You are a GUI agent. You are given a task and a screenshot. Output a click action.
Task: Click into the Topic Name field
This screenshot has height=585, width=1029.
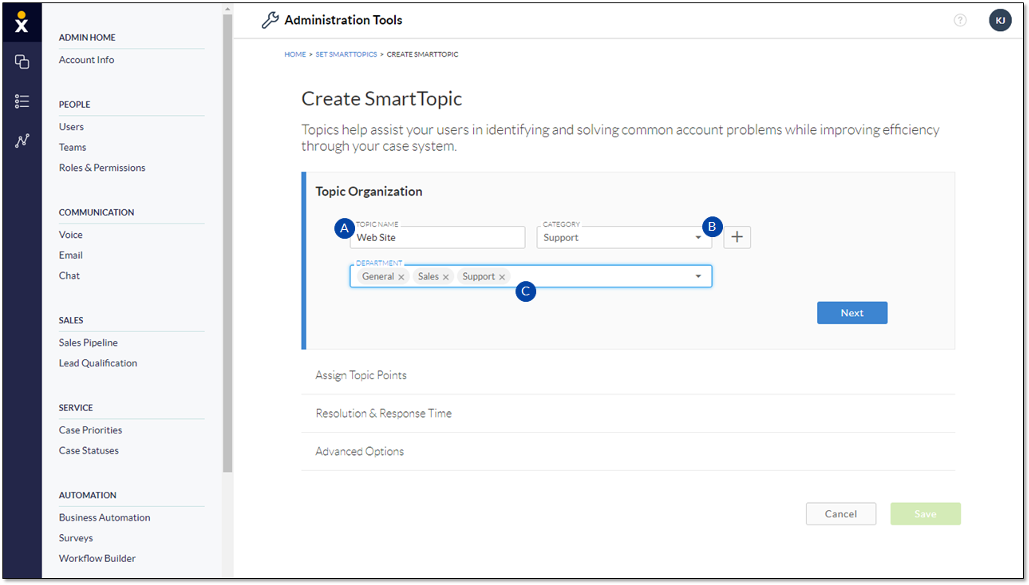click(x=438, y=238)
